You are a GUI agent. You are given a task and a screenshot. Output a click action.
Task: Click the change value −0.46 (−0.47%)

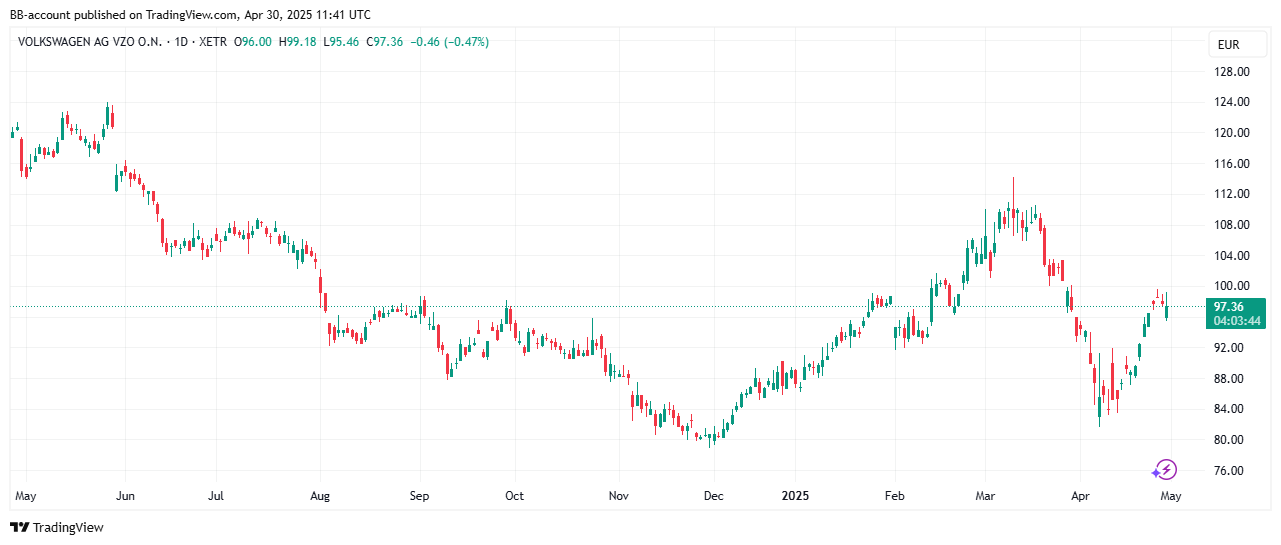[449, 42]
